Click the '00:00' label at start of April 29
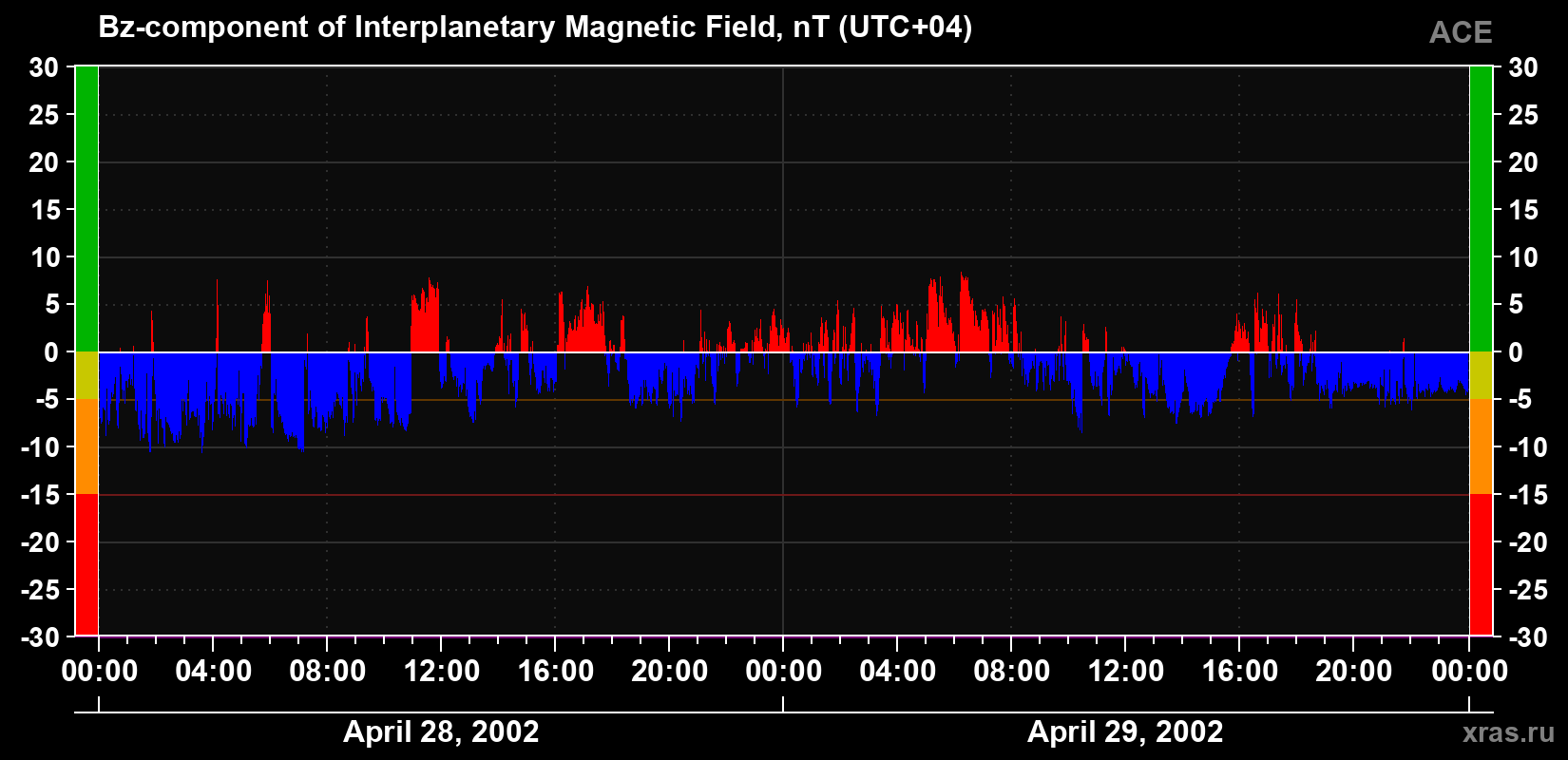The height and width of the screenshot is (760, 1568). pyautogui.click(x=784, y=672)
